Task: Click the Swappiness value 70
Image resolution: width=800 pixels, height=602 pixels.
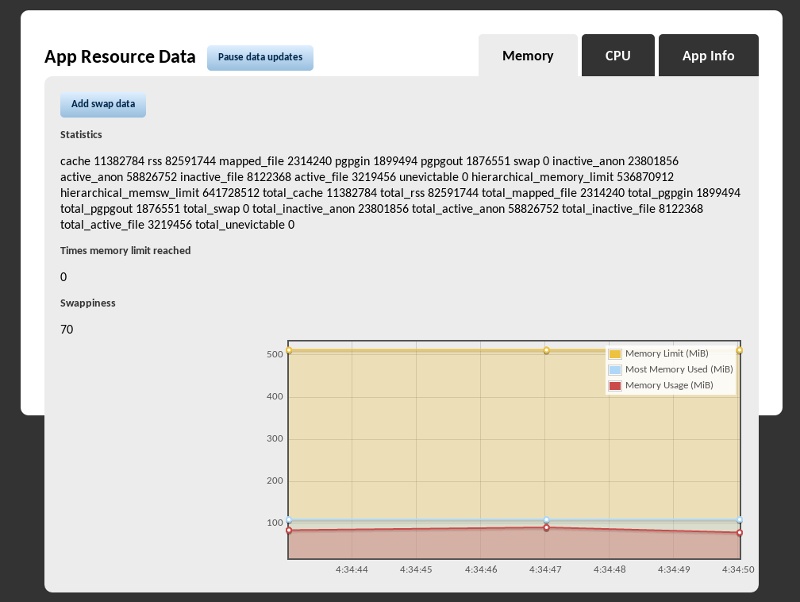Action: 66,329
